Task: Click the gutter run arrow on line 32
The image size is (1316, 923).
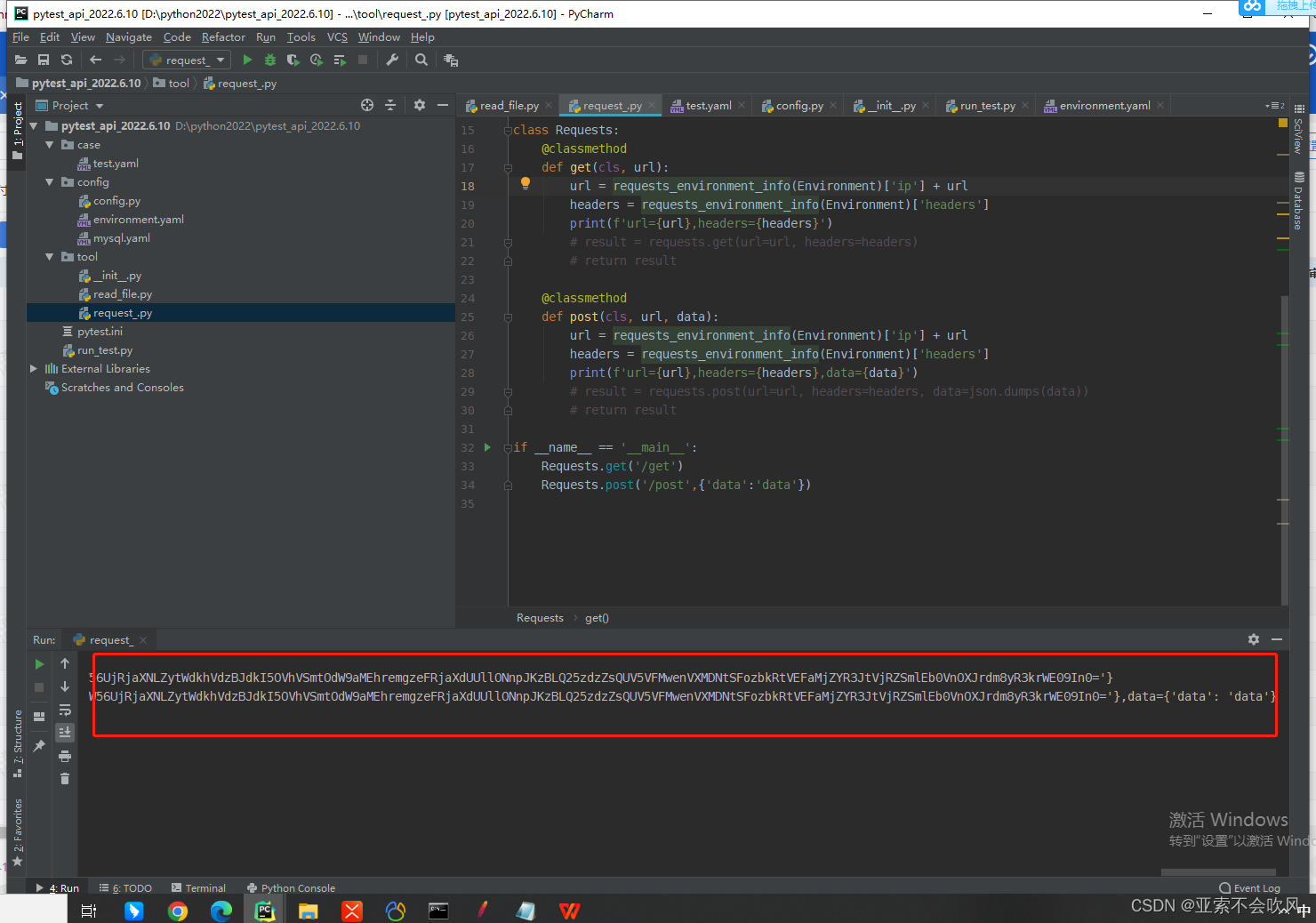Action: click(487, 447)
